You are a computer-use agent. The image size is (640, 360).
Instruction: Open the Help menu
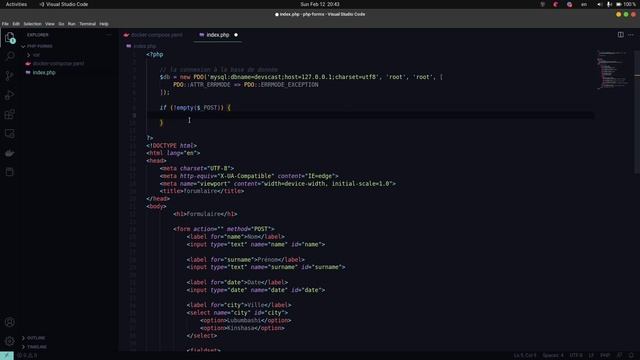point(104,24)
